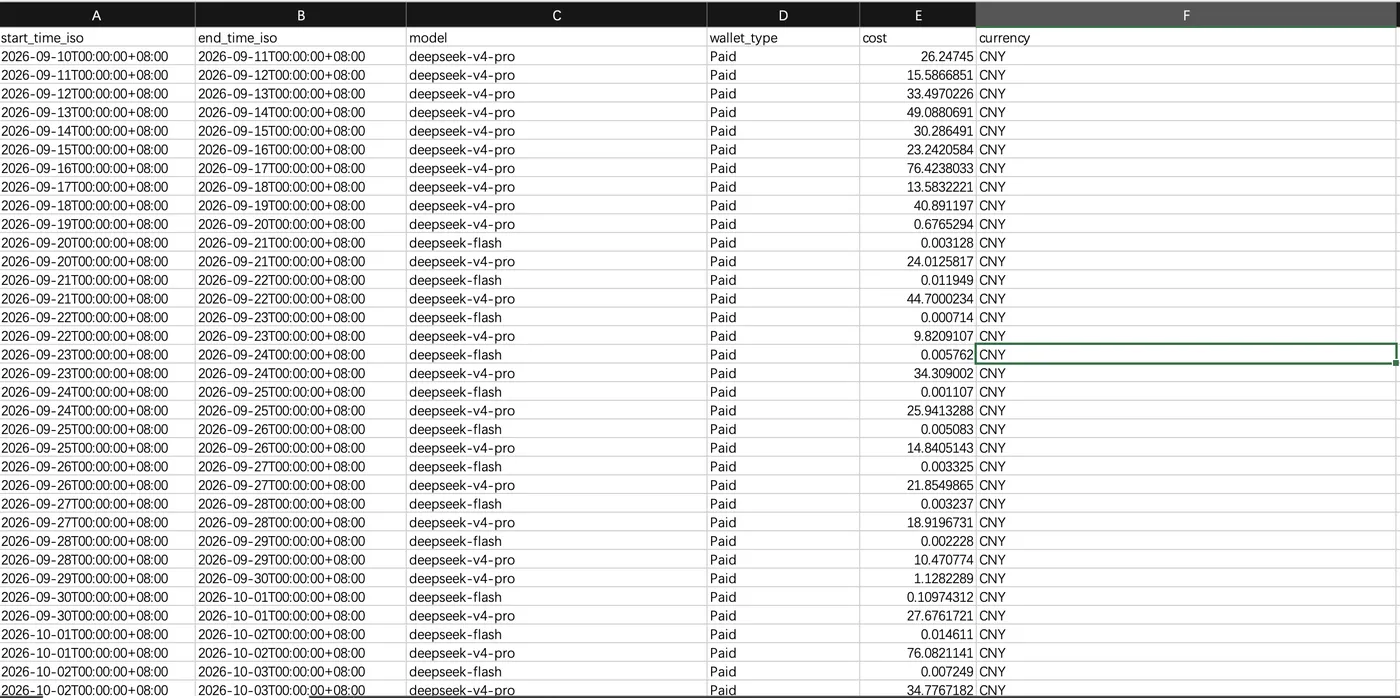
Task: Select start time cell 2026-09-10T00:00:00+08:00
Action: 97,57
